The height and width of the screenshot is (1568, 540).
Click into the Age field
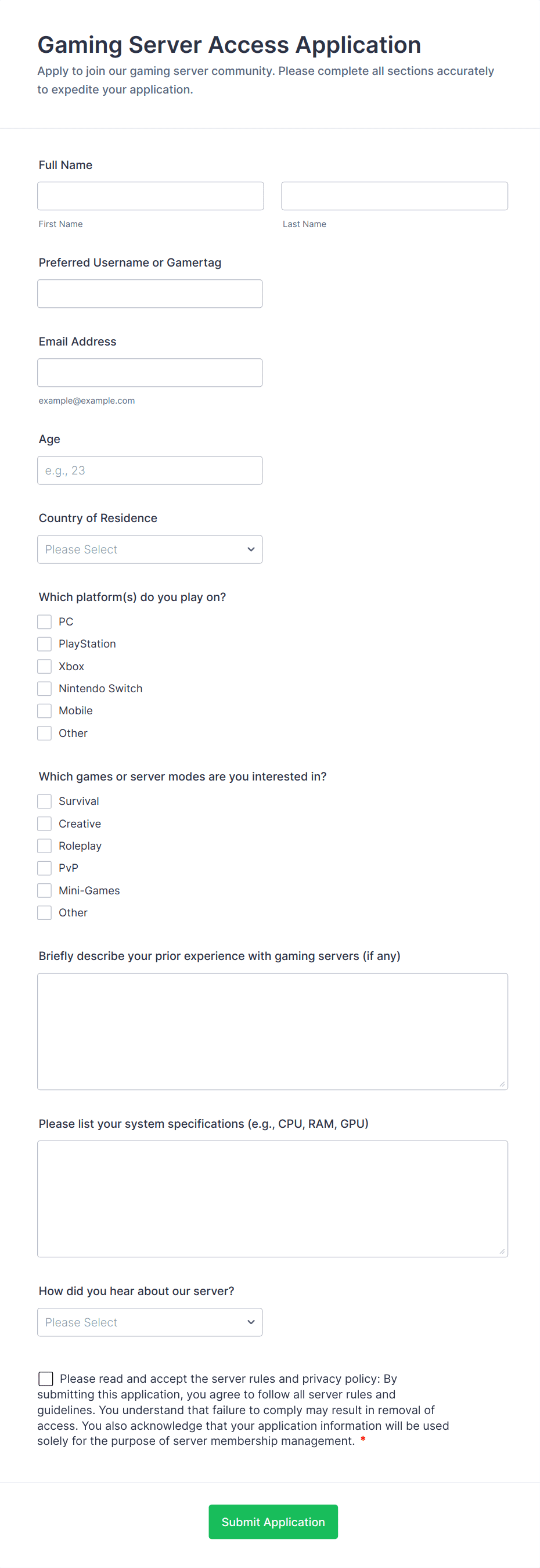tap(150, 470)
